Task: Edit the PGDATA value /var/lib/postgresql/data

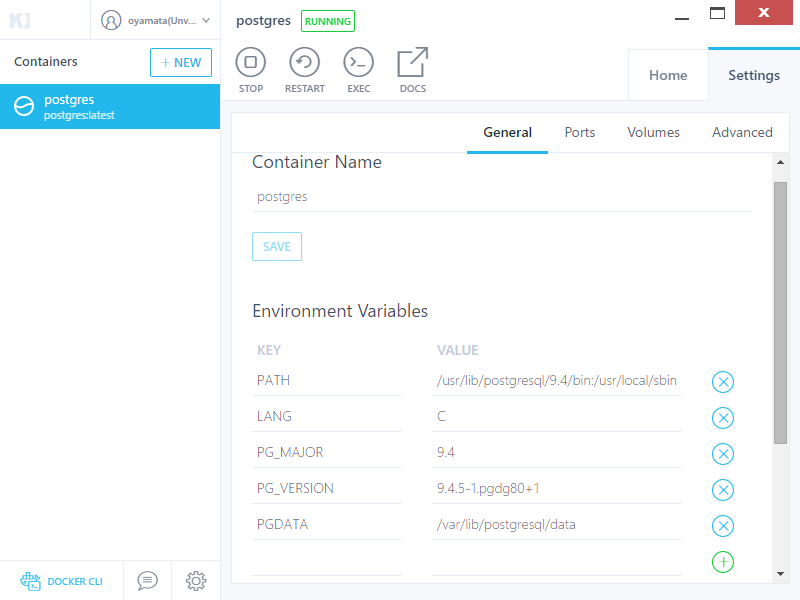Action: click(x=557, y=524)
